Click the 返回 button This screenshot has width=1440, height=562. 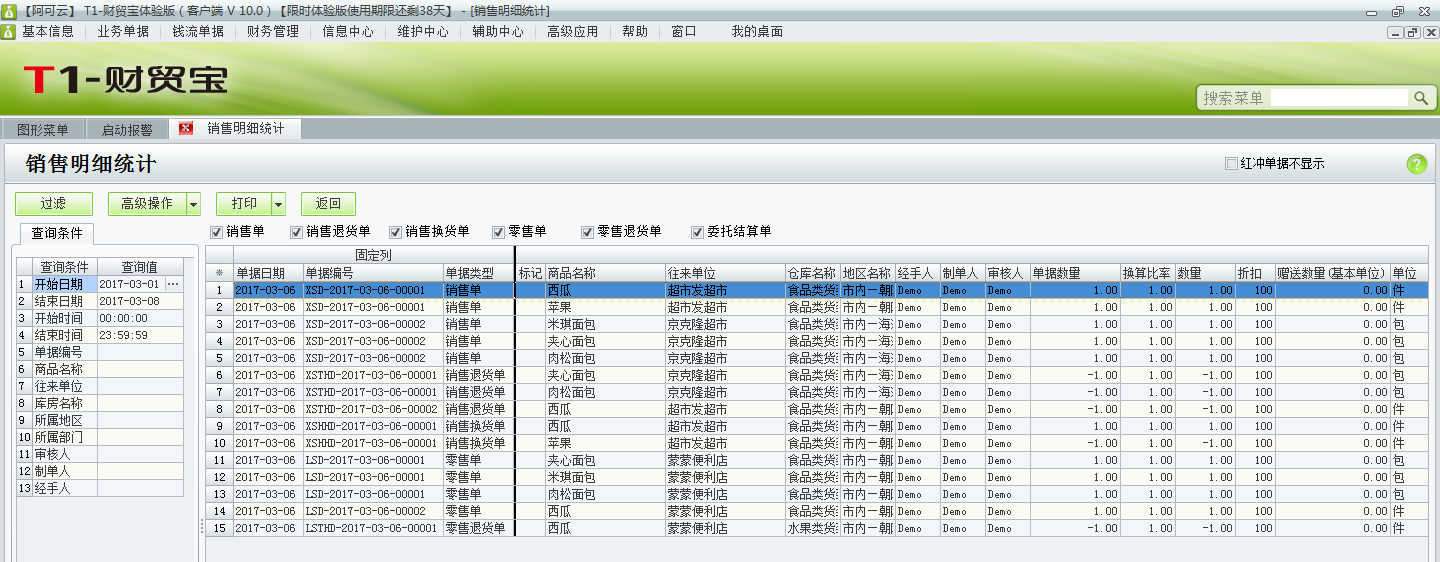[x=328, y=204]
